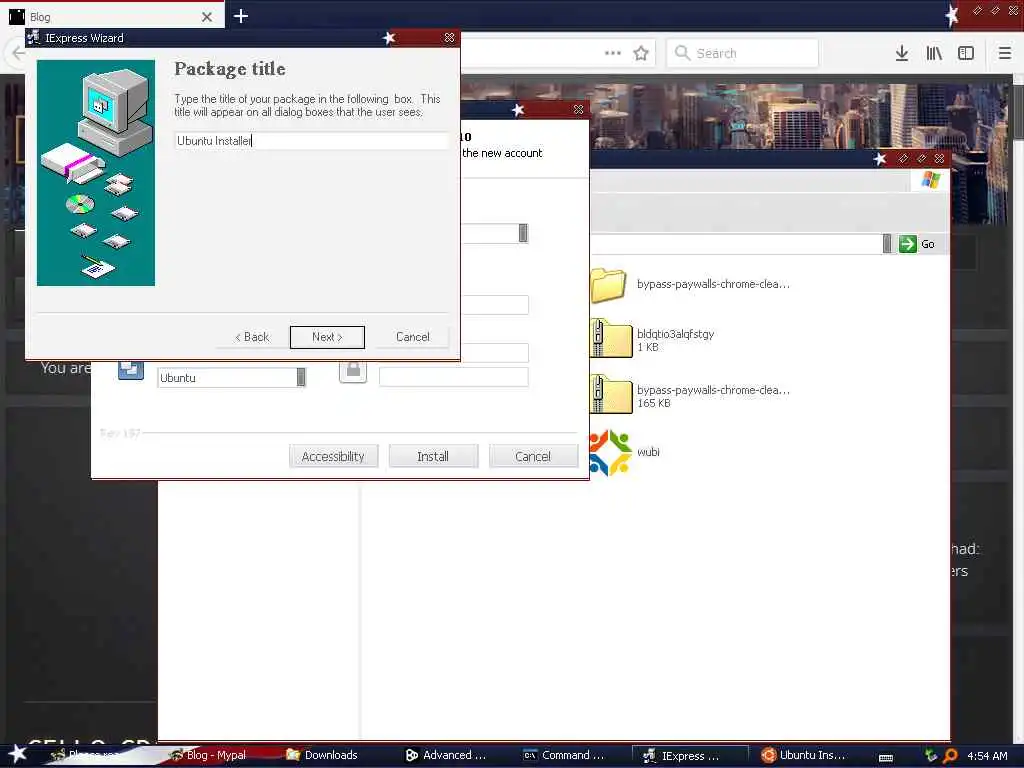This screenshot has width=1024, height=768.
Task: Click the star icon in IExpress title bar
Action: click(389, 38)
